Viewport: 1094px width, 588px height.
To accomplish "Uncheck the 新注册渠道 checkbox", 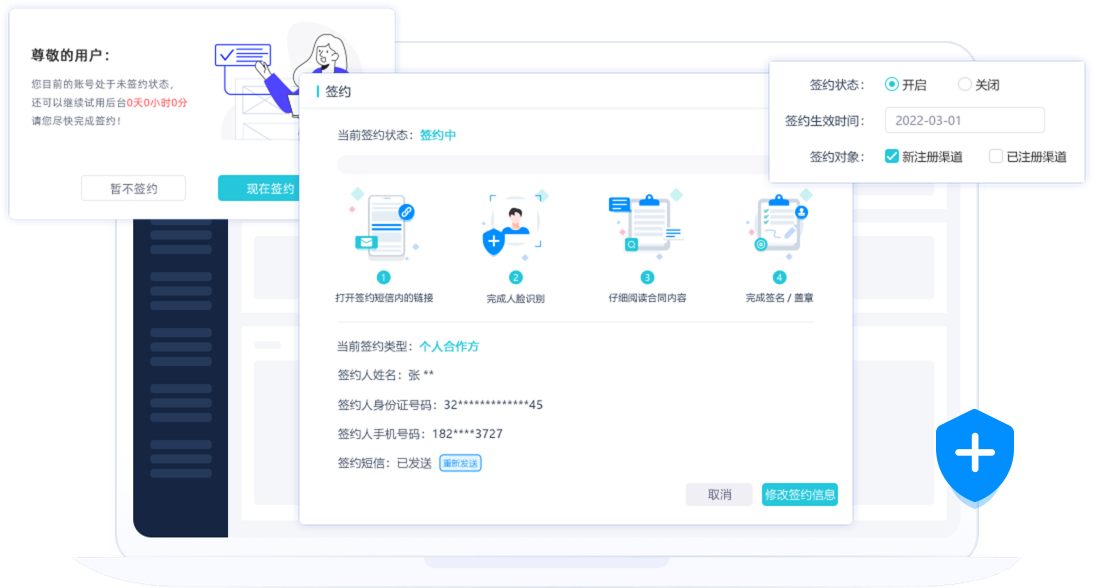I will pyautogui.click(x=892, y=156).
